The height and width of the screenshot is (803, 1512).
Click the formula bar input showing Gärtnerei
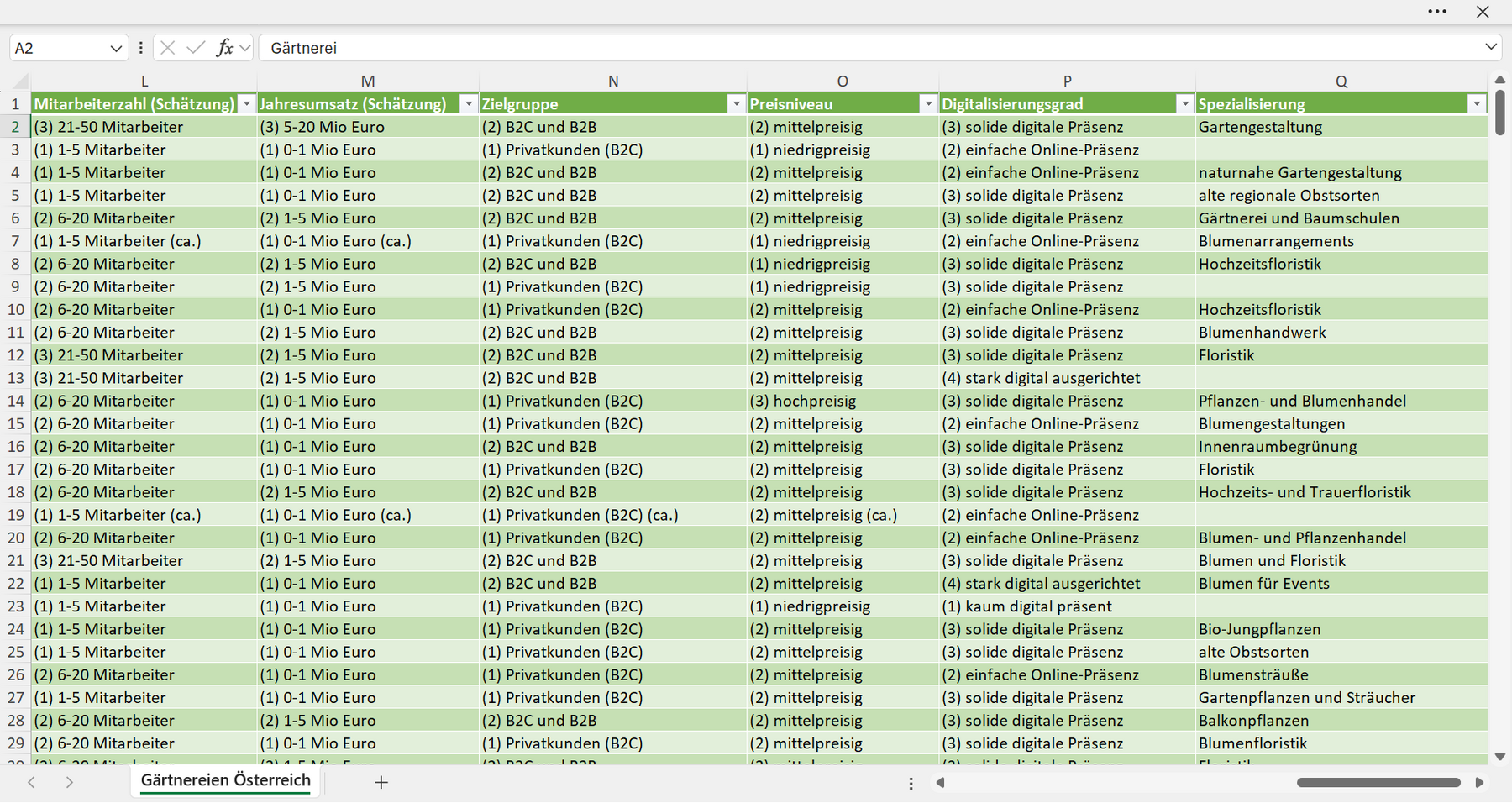pos(870,48)
